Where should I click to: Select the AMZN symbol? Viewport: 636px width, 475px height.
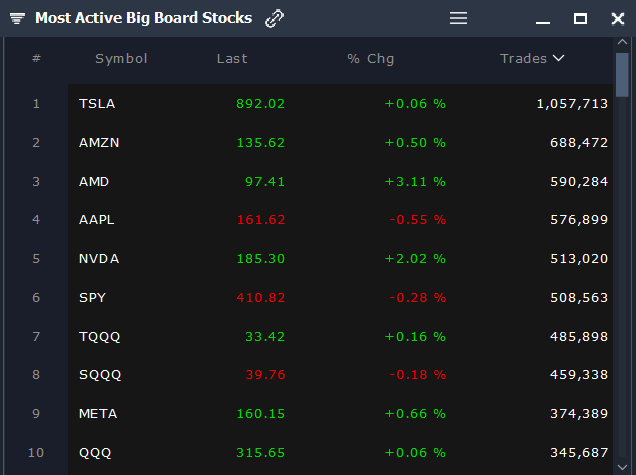coord(99,143)
